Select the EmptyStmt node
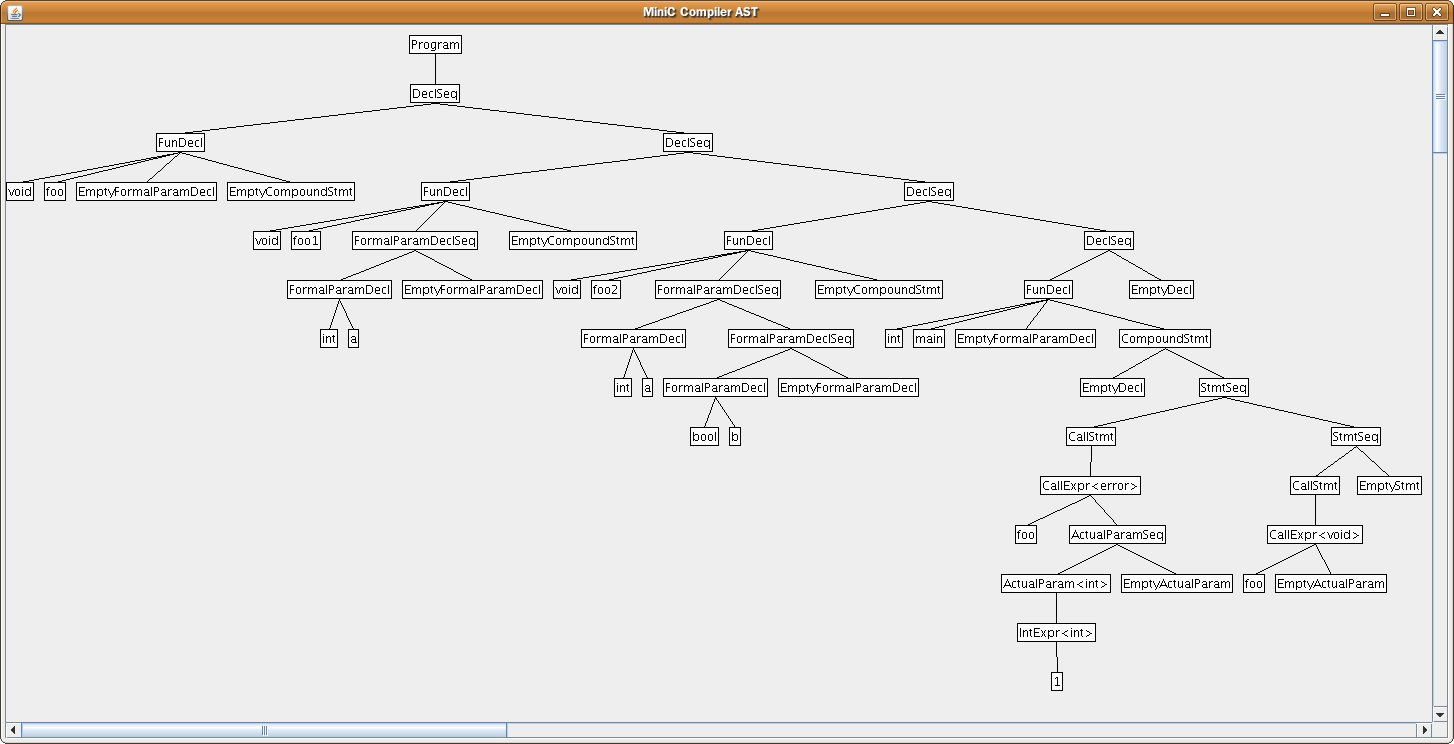 click(x=1389, y=486)
